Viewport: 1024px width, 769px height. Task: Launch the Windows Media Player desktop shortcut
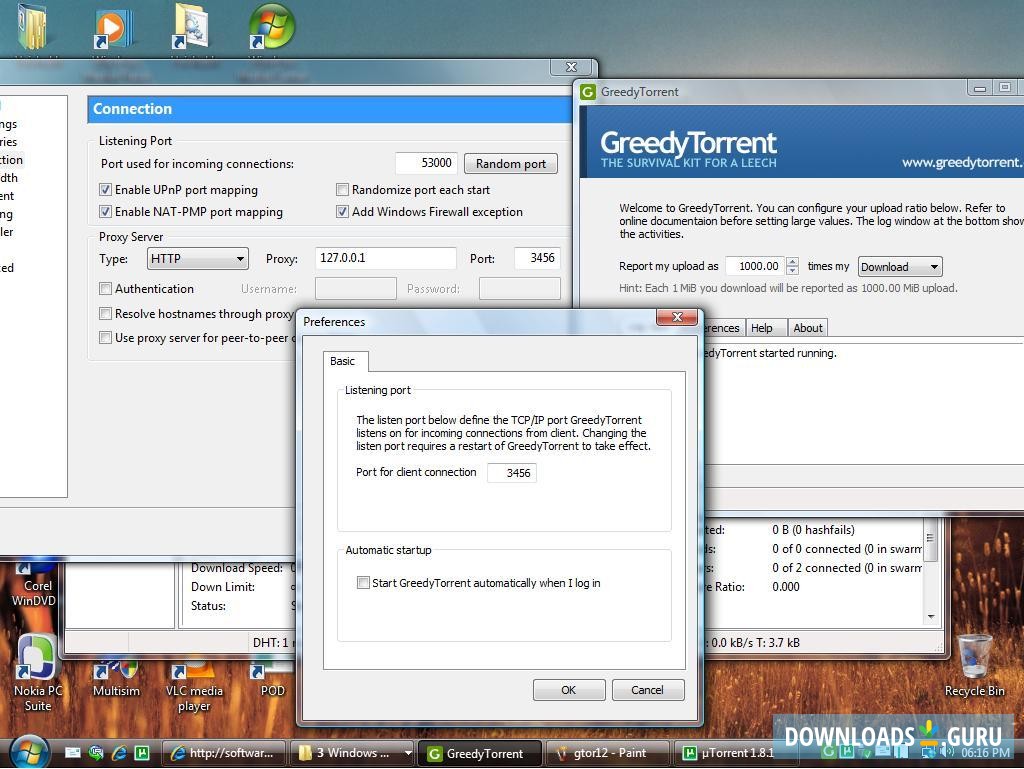[114, 27]
